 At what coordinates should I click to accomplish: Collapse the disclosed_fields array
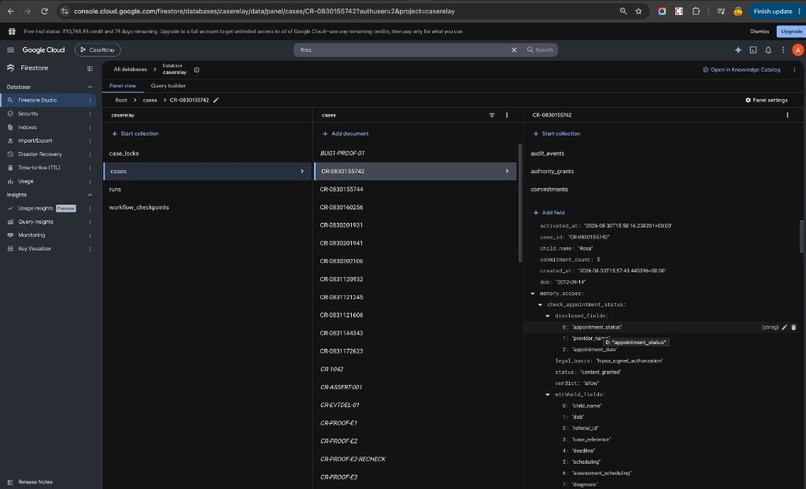click(x=547, y=316)
